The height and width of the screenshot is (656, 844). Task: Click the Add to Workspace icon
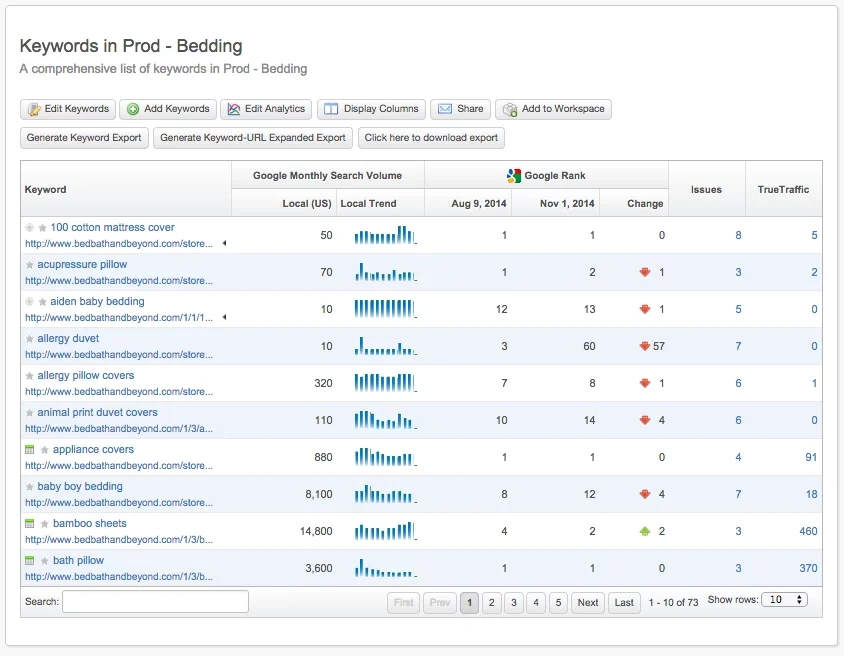510,109
